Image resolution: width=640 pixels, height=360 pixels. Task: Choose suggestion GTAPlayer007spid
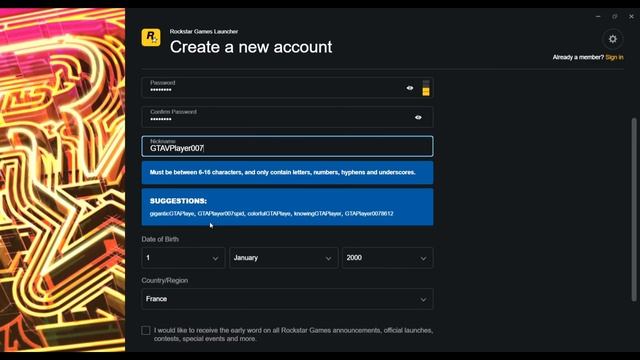pos(221,213)
